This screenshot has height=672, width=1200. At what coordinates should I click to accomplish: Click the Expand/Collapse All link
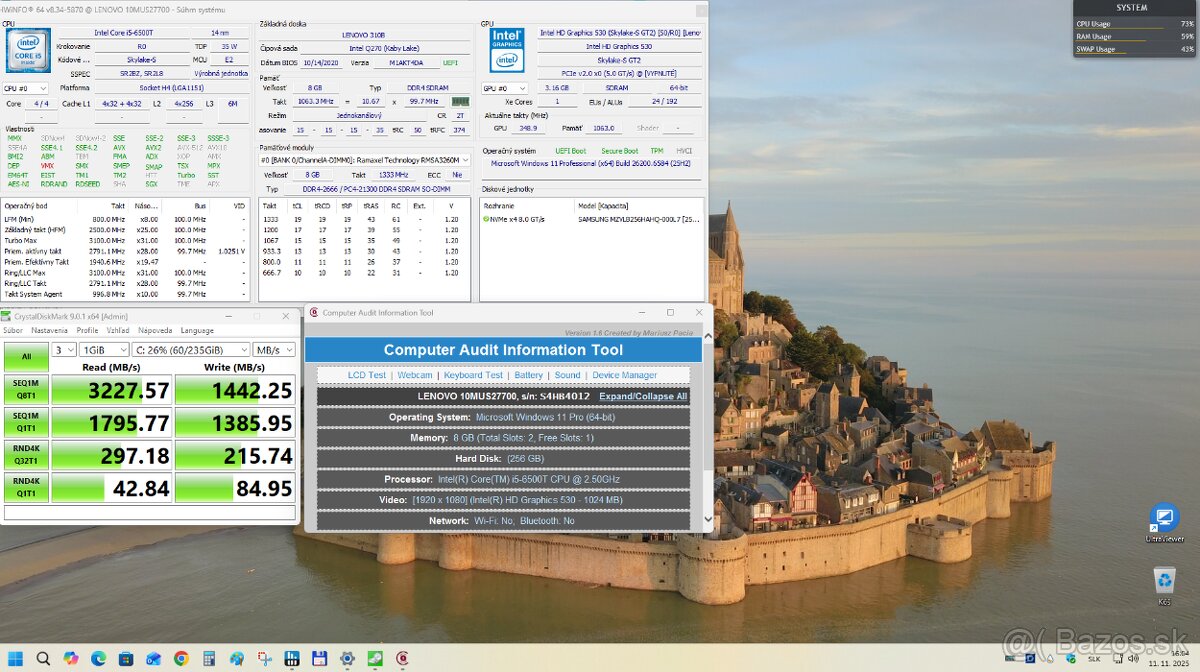pyautogui.click(x=643, y=396)
